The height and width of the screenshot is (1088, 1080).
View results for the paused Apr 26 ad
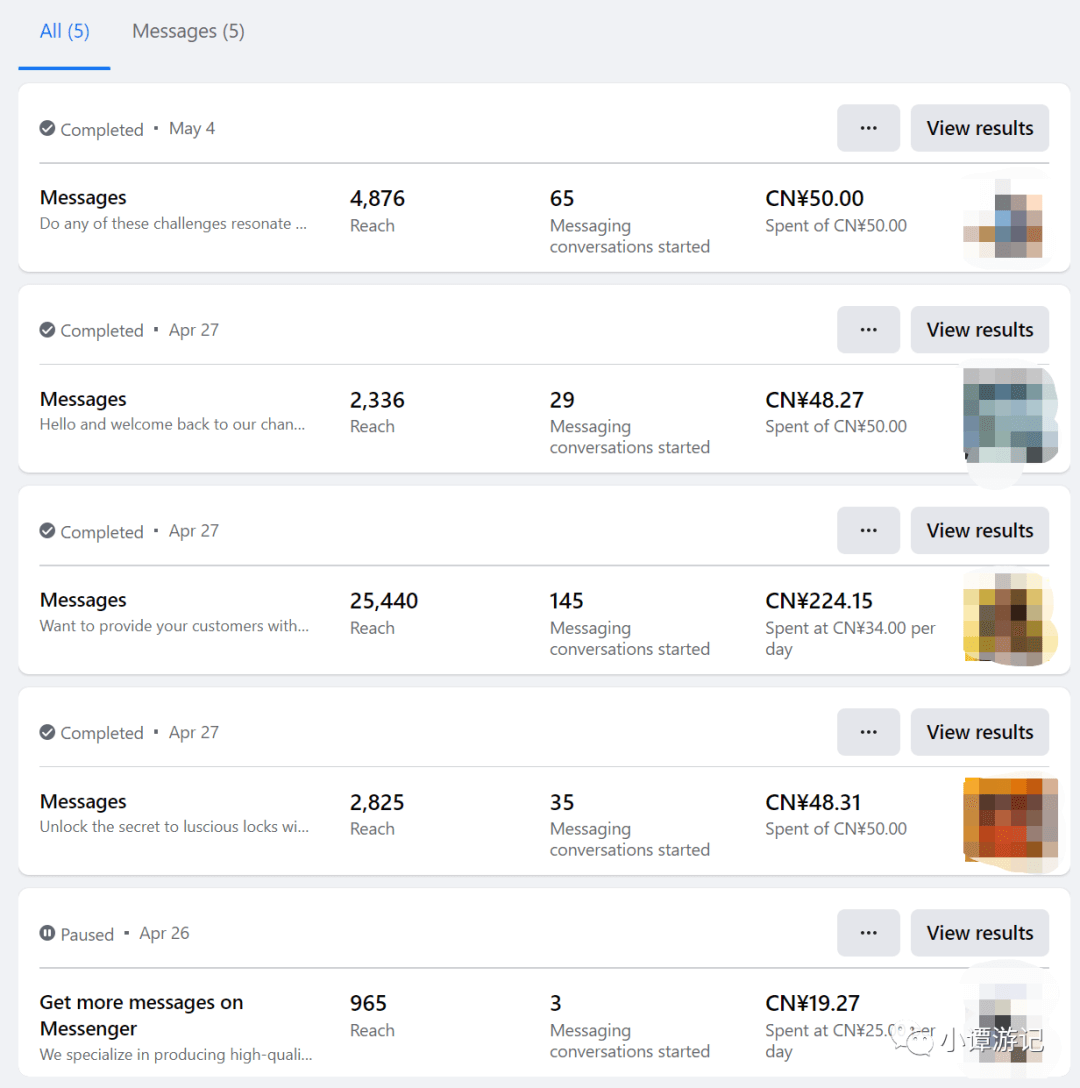[979, 933]
